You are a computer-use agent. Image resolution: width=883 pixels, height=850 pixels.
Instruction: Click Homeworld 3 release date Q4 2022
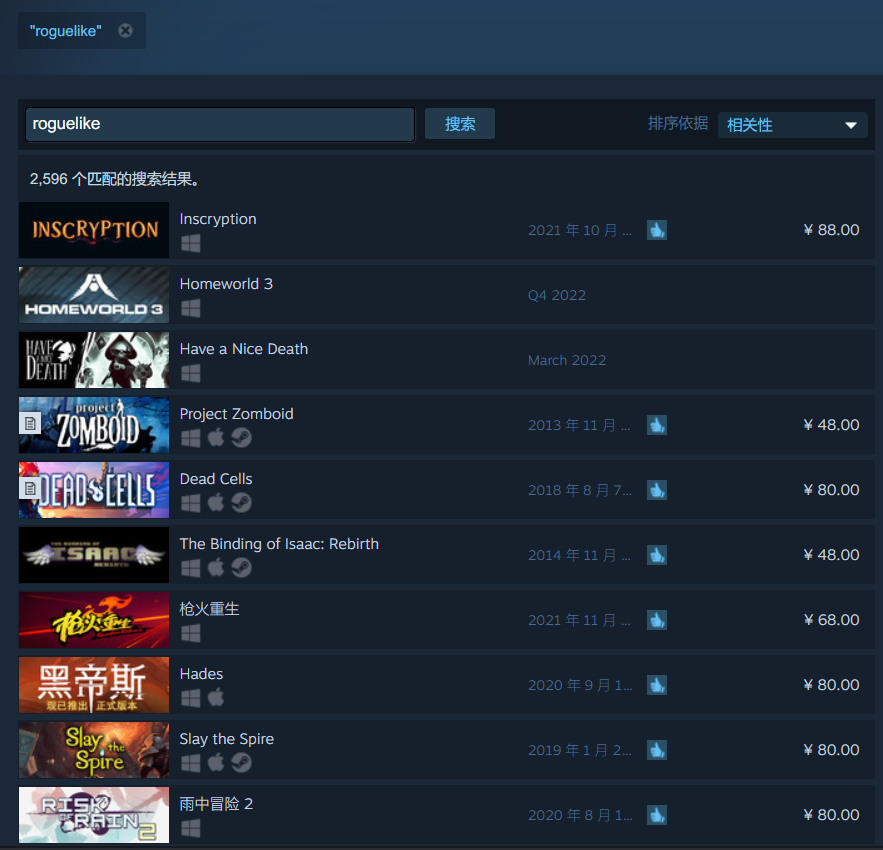coord(557,295)
